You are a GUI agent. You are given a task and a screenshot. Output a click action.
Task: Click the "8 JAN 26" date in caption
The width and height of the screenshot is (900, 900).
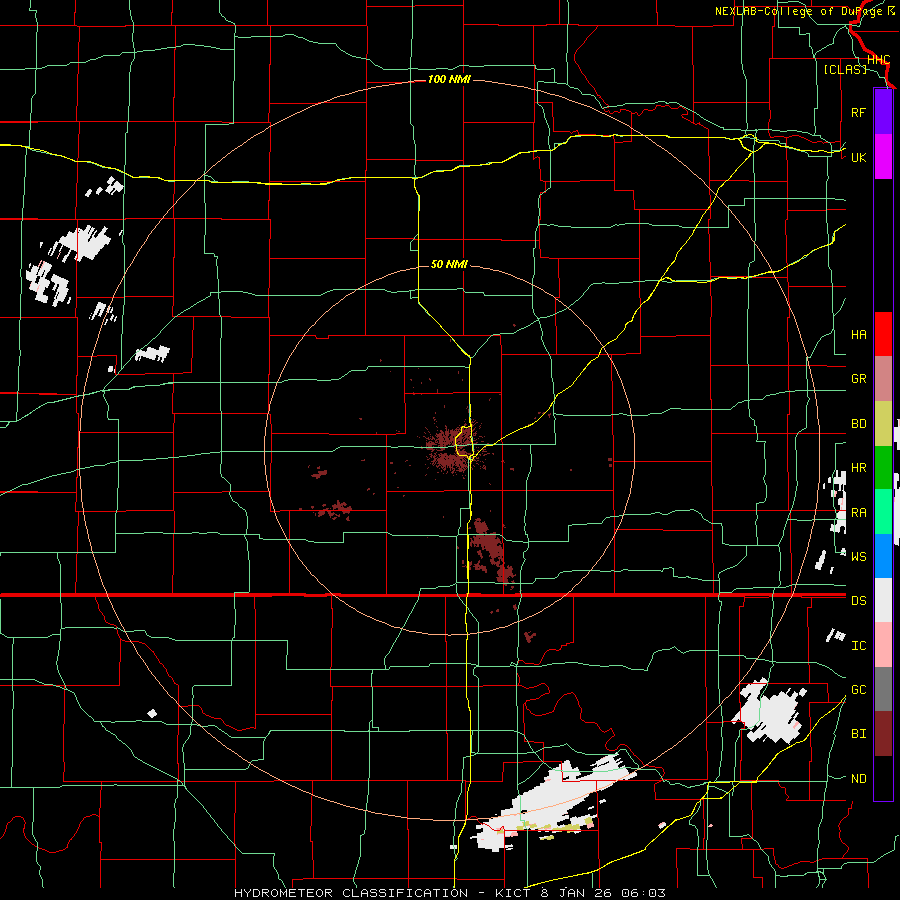pyautogui.click(x=575, y=893)
